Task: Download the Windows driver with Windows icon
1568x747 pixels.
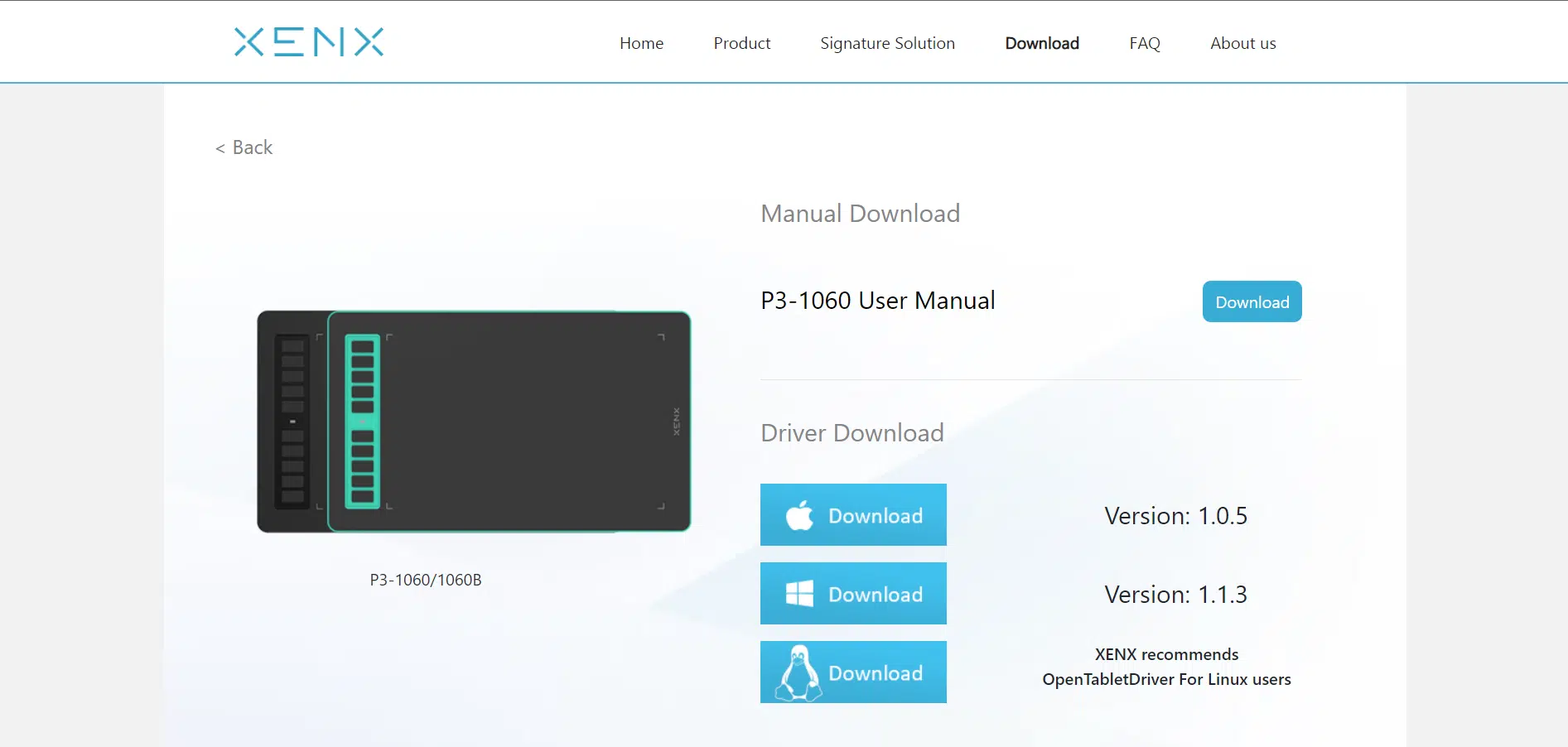Action: (853, 594)
